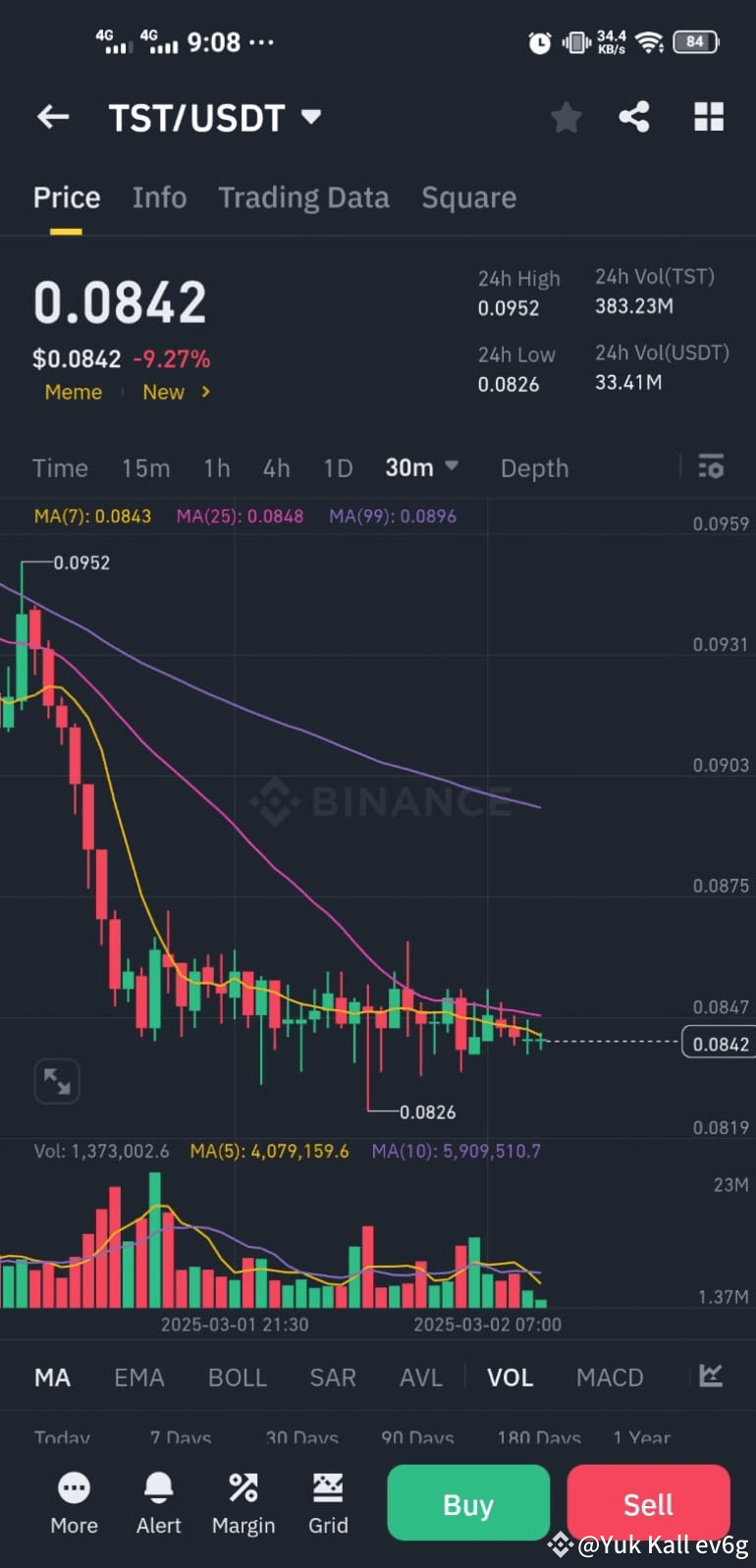Tap the red Sell button
This screenshot has width=756, height=1568.
(x=648, y=1502)
